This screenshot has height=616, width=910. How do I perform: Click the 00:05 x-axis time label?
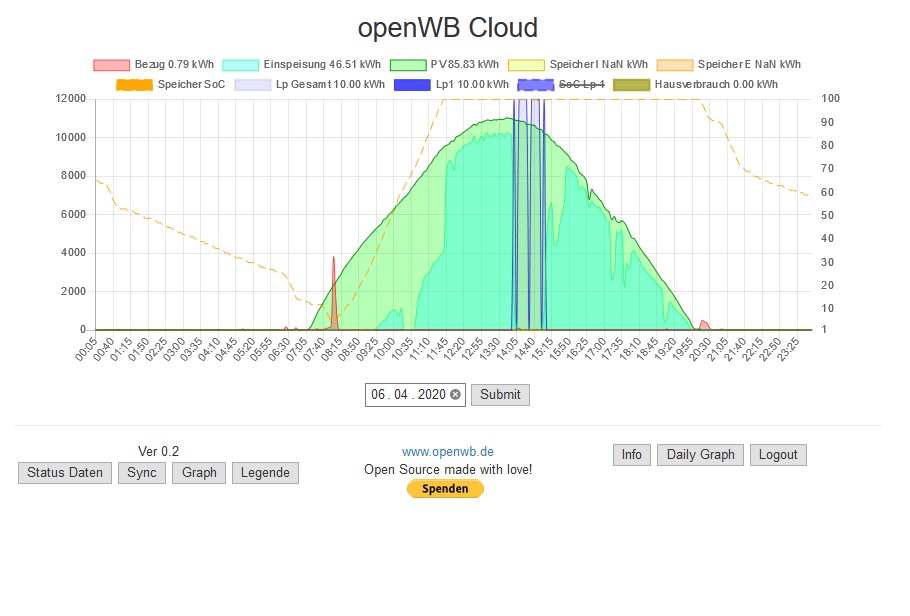[86, 350]
